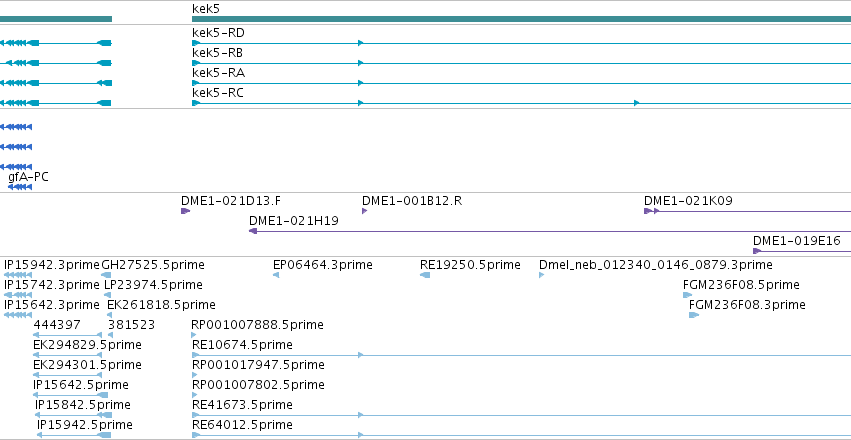851x440 pixels.
Task: Select the gfA-PC feature label
Action: [28, 177]
